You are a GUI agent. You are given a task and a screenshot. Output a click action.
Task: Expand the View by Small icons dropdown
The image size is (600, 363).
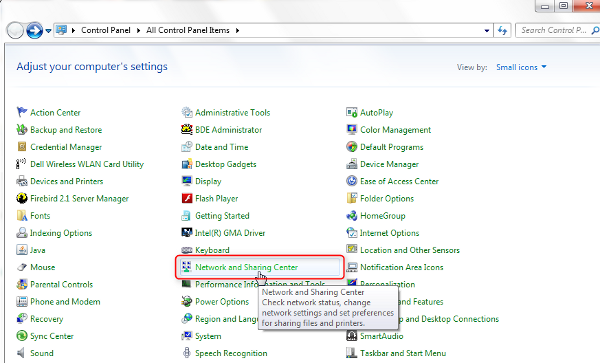coord(521,67)
